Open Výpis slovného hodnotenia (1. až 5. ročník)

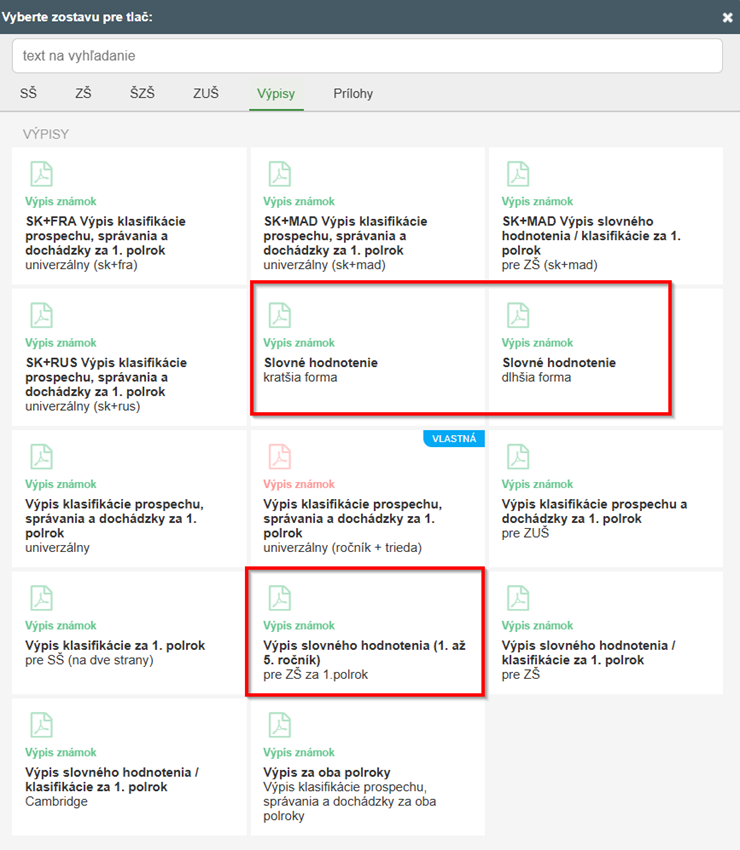click(x=366, y=645)
